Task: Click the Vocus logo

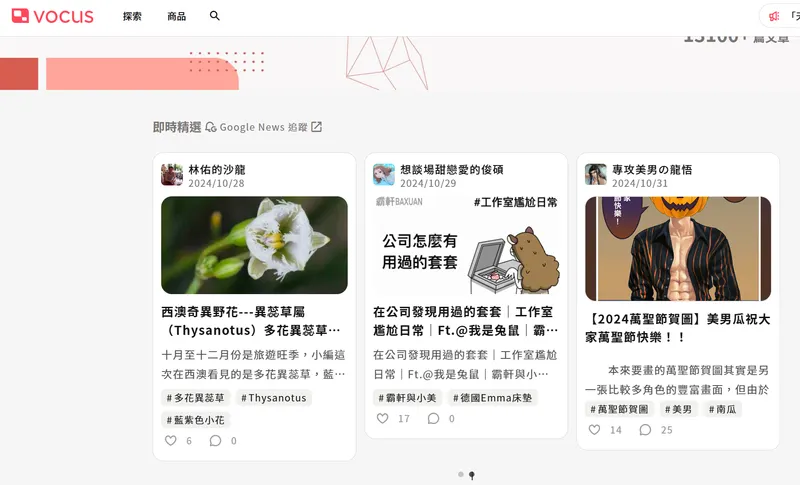Action: point(53,16)
